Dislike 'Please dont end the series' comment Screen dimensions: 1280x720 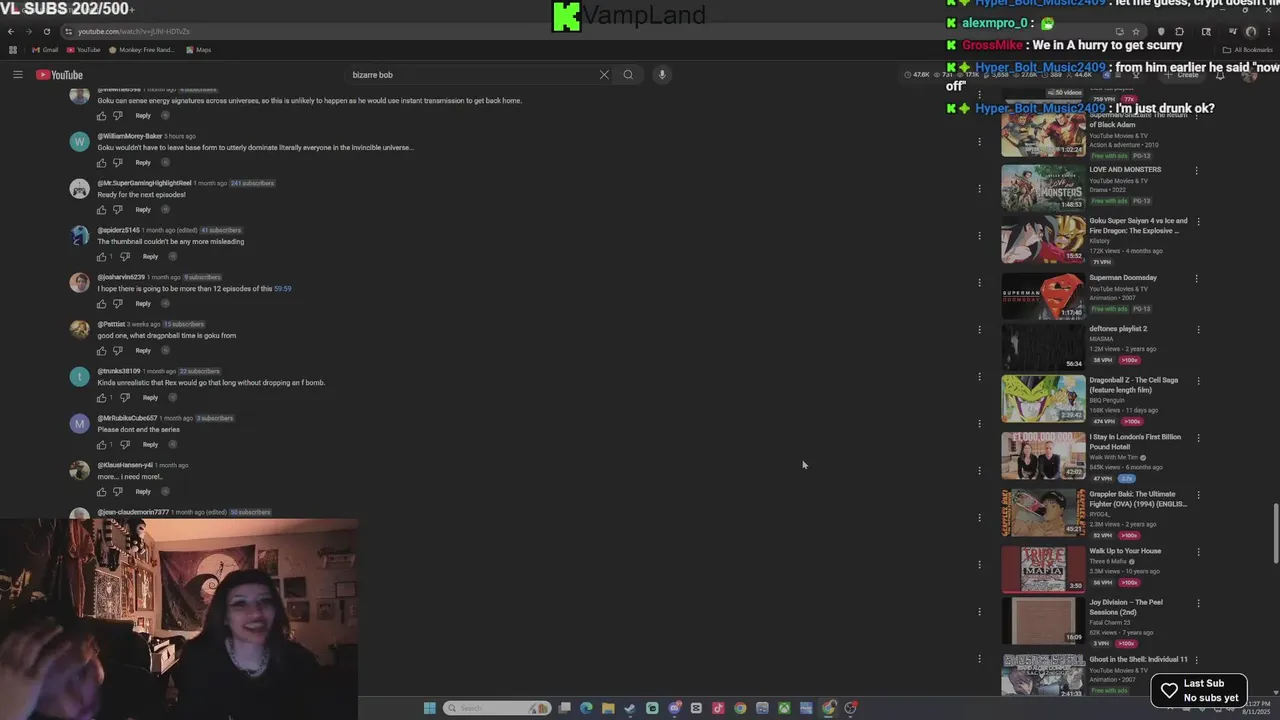point(125,445)
